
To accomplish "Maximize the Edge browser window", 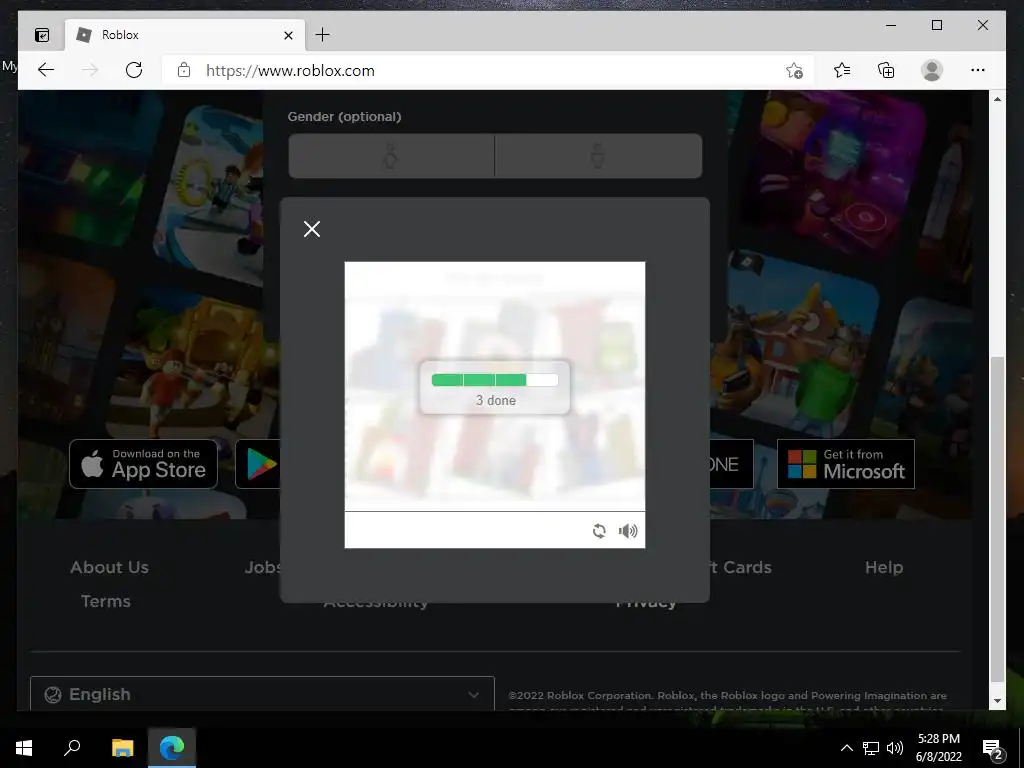I will pos(936,25).
